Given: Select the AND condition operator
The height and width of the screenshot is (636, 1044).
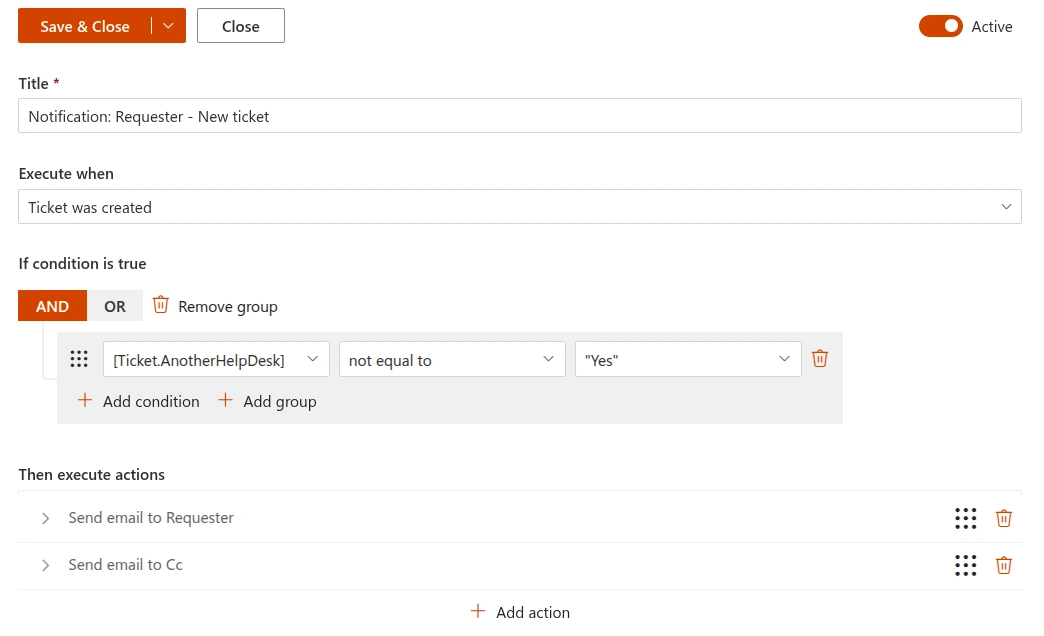Looking at the screenshot, I should click(52, 306).
